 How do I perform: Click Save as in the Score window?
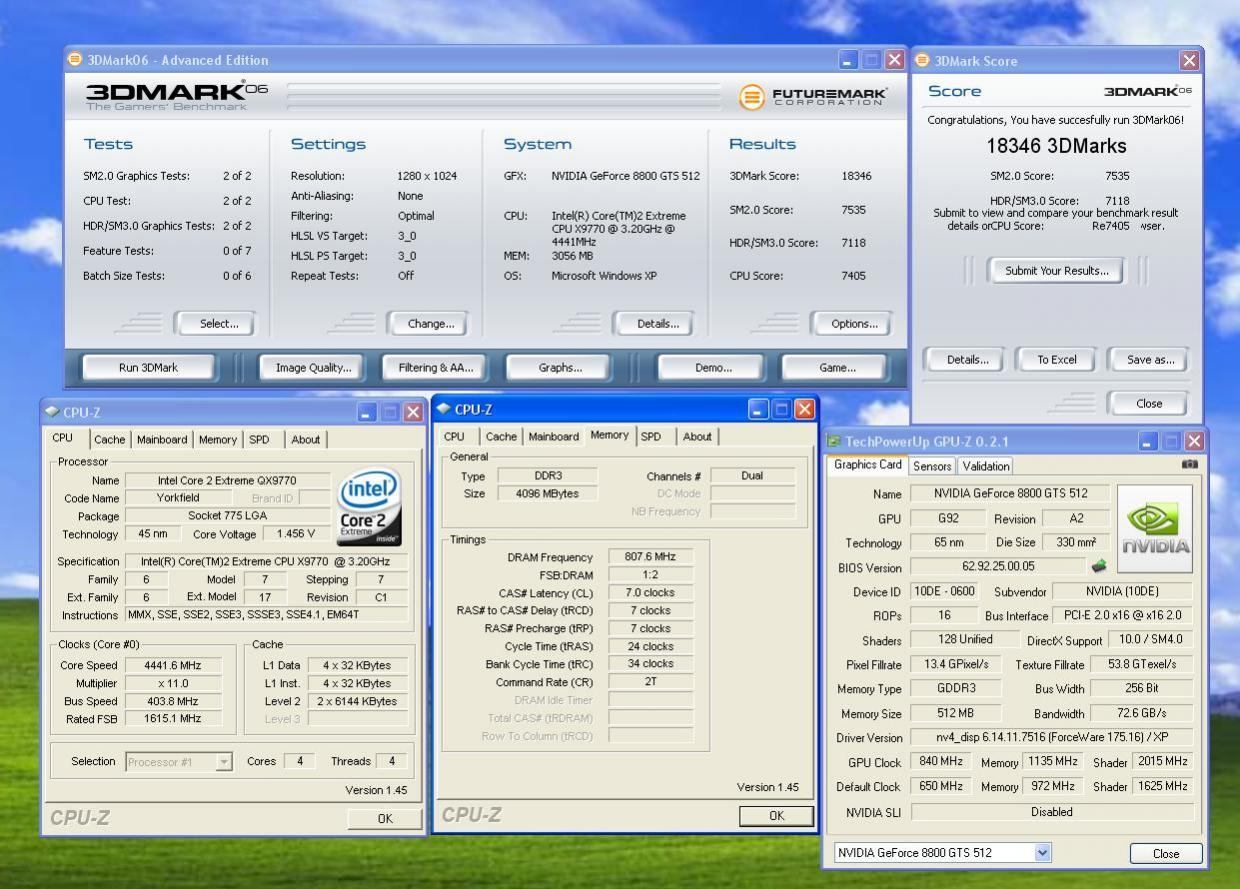[1150, 360]
